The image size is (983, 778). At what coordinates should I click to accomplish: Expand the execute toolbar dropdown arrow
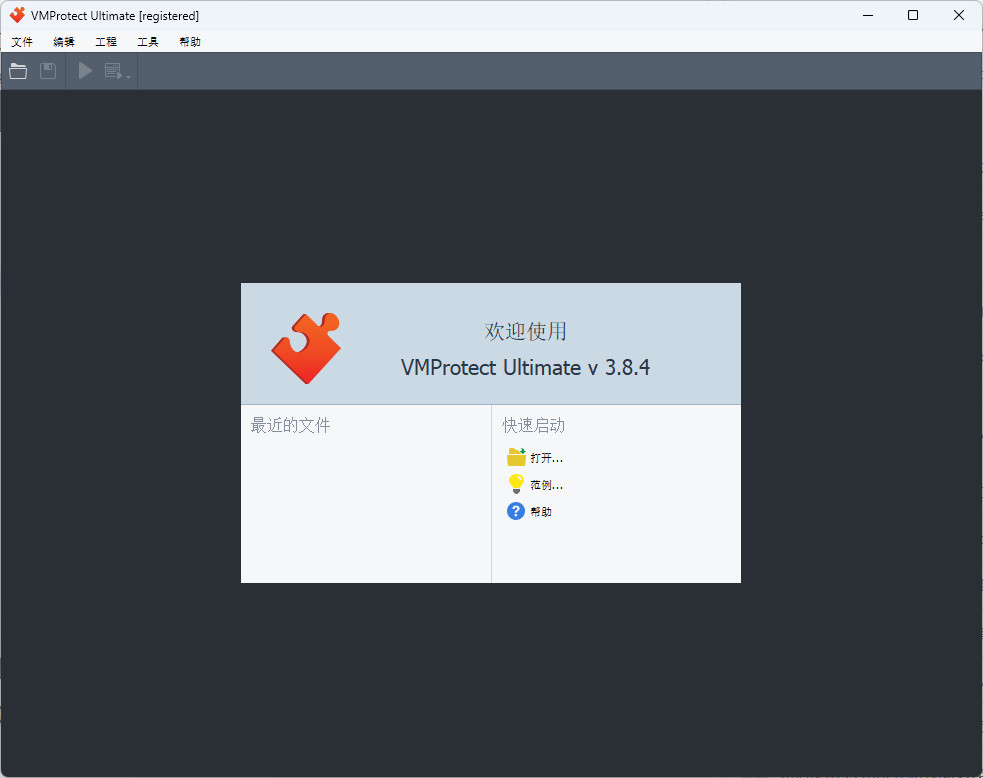129,76
